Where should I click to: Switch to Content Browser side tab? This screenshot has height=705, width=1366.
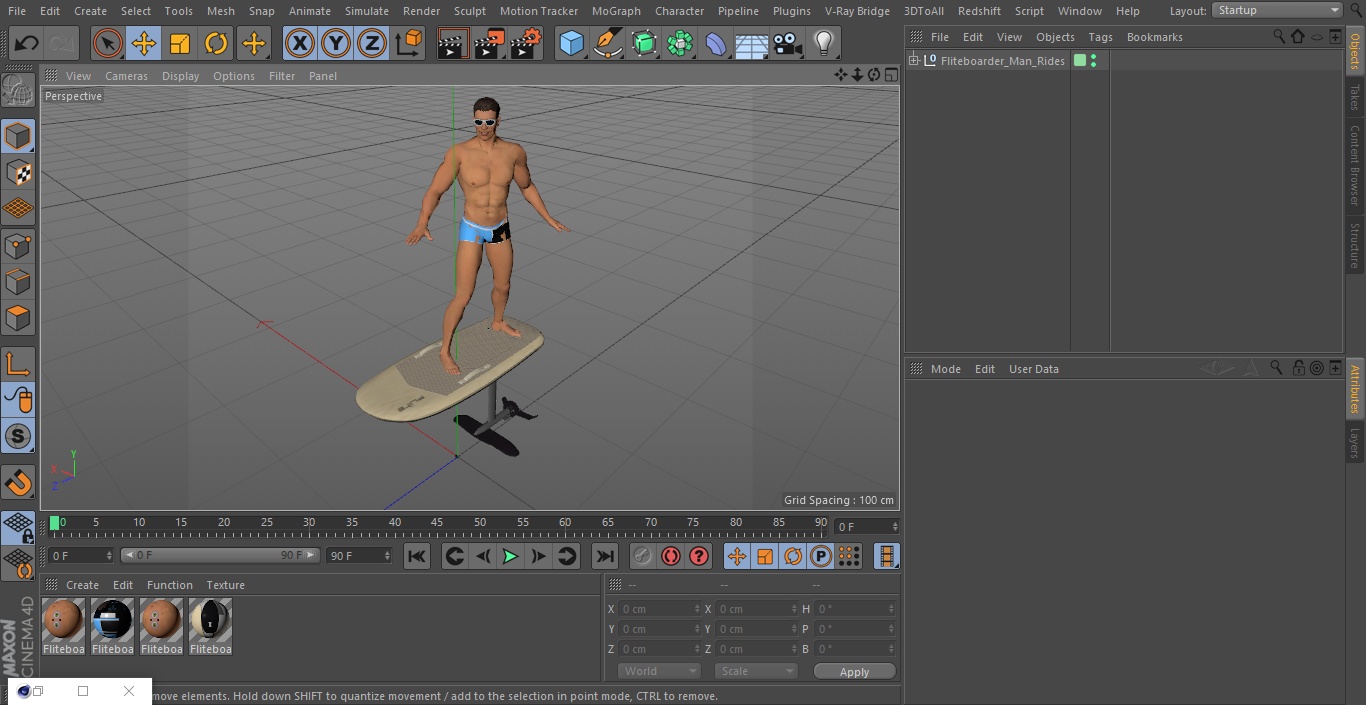coord(1355,165)
